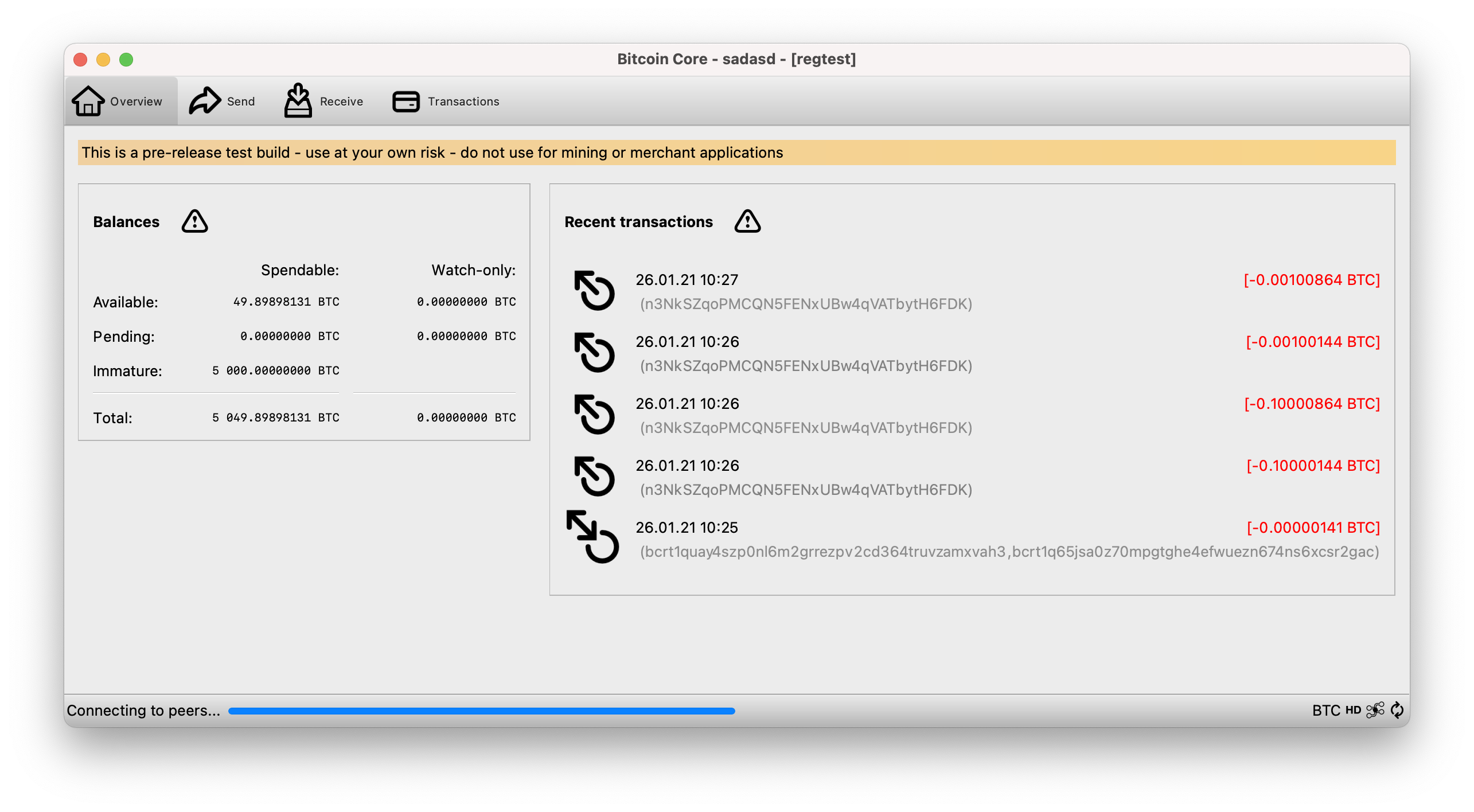Click the HD wallet status indicator

tap(1353, 710)
